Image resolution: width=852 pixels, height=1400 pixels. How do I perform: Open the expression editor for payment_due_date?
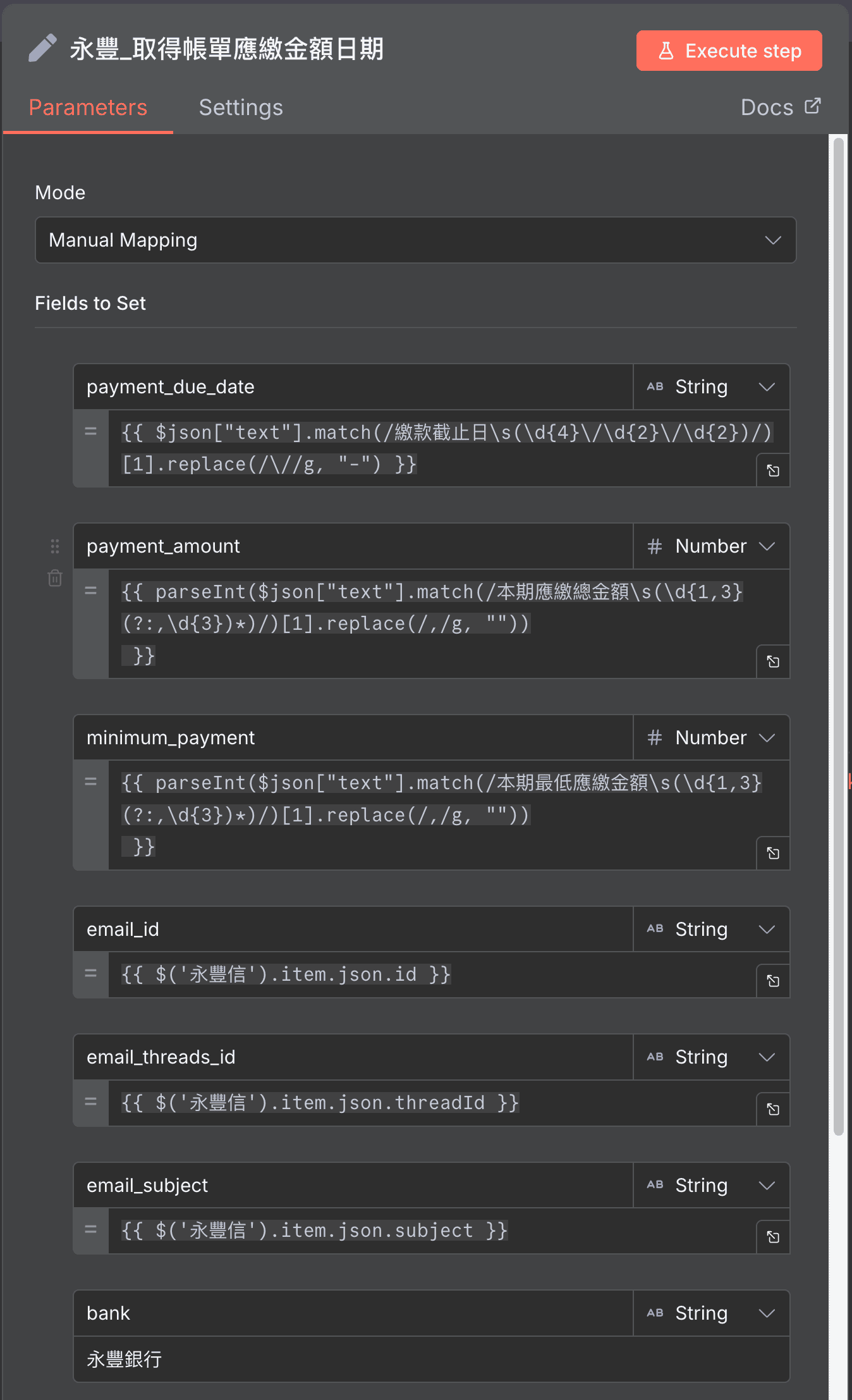[772, 470]
